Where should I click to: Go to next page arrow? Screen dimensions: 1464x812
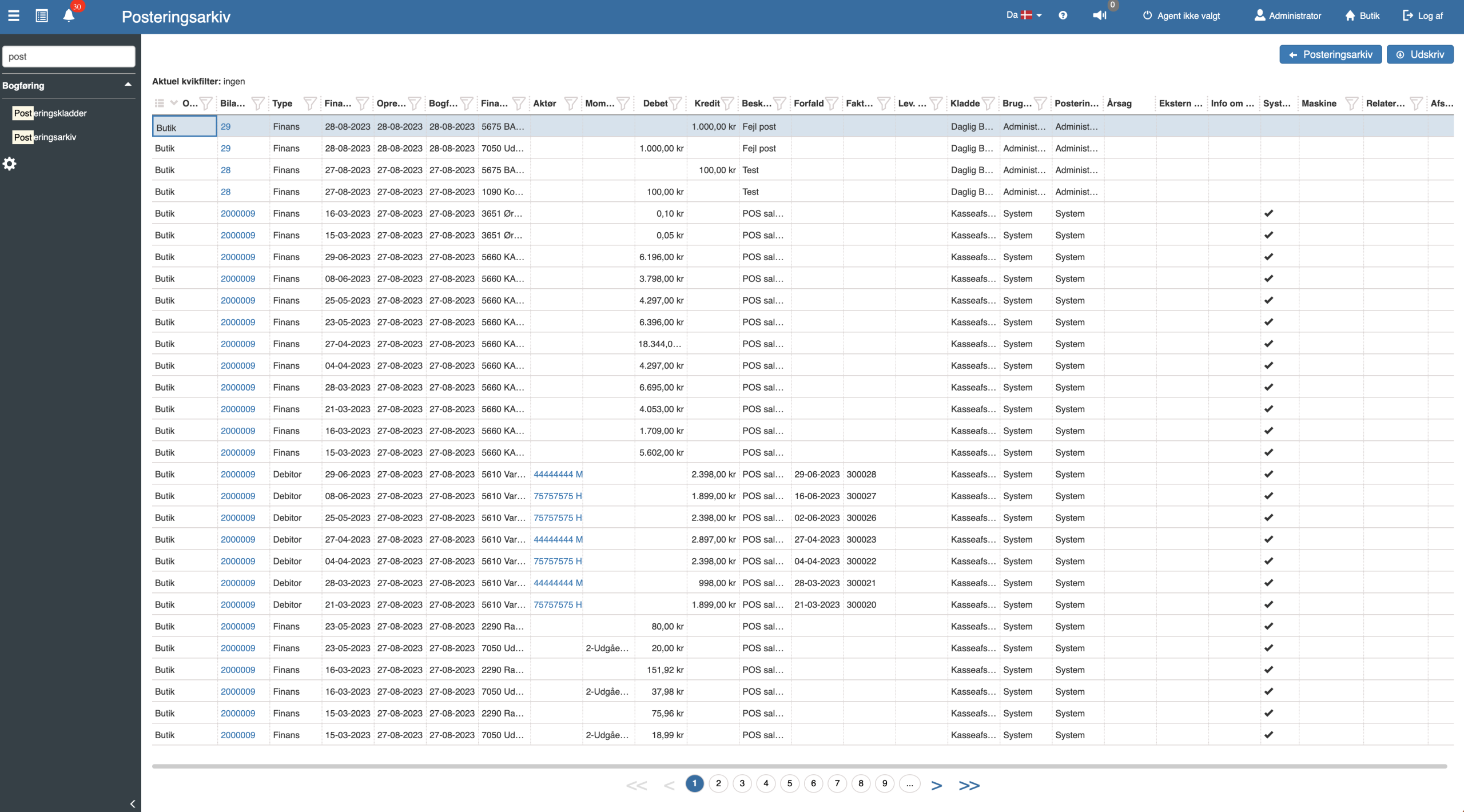(x=936, y=785)
